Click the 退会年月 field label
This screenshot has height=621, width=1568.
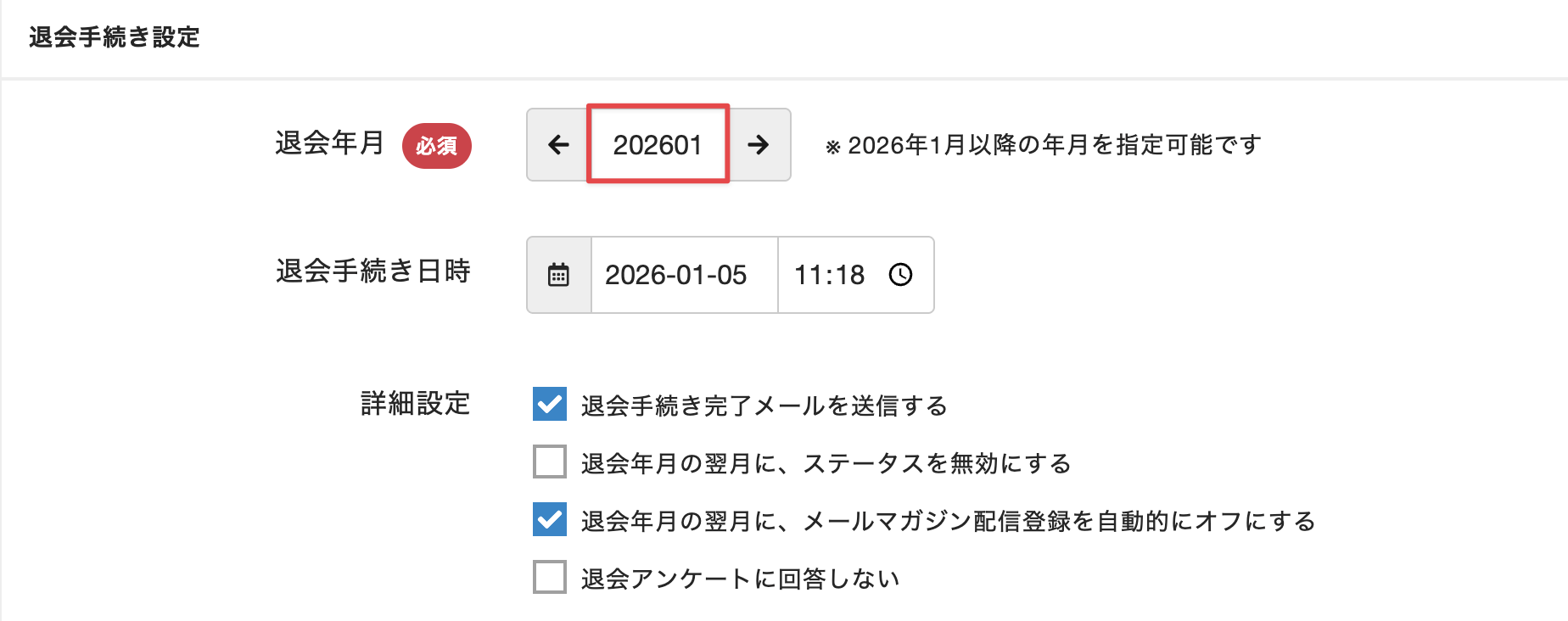tap(329, 143)
